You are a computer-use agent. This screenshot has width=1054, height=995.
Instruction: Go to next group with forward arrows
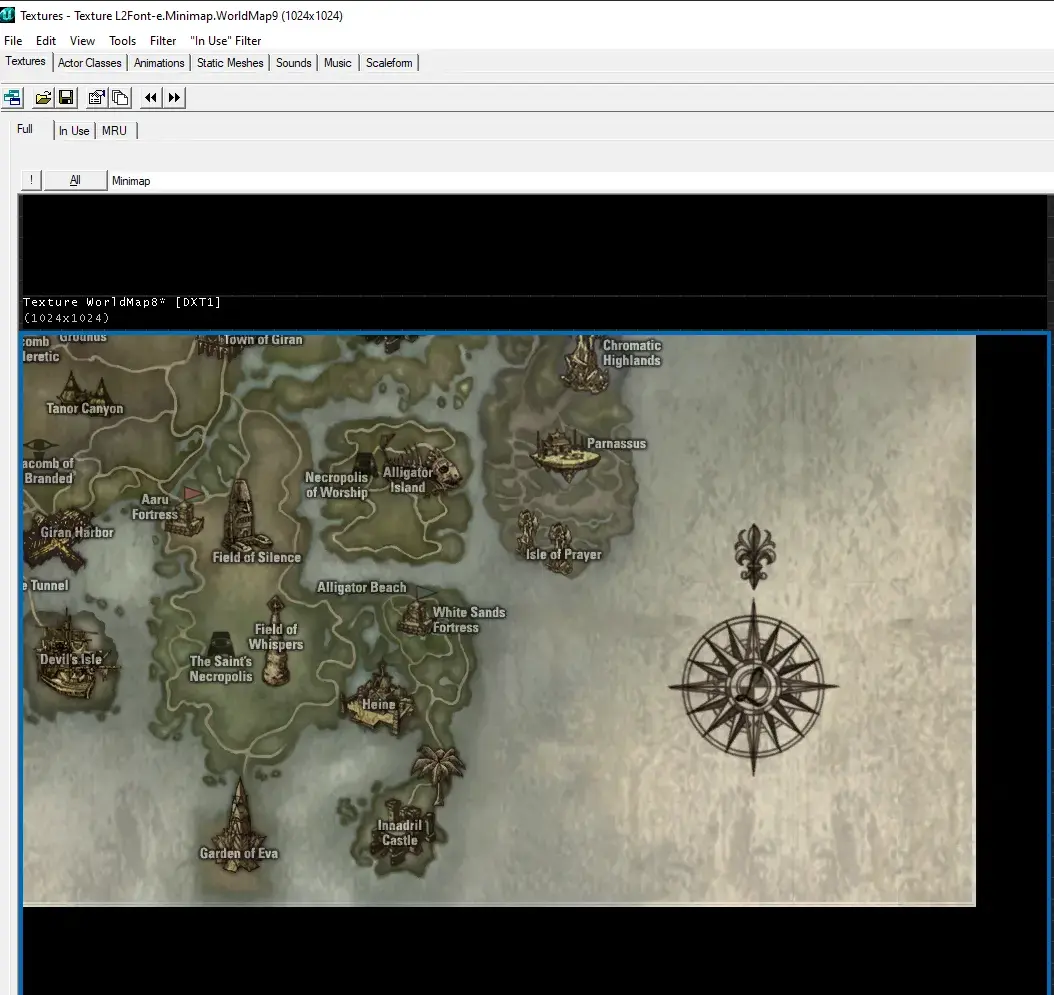[x=174, y=97]
